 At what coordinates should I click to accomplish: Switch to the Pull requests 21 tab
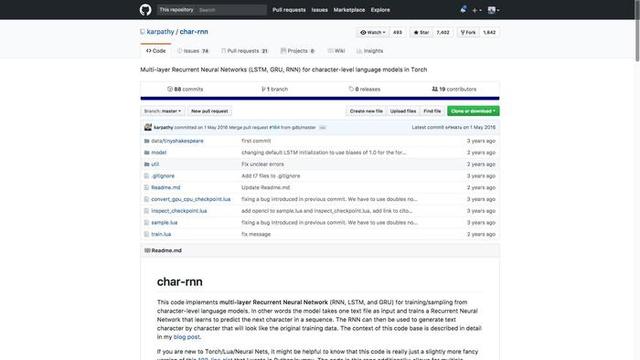[244, 51]
